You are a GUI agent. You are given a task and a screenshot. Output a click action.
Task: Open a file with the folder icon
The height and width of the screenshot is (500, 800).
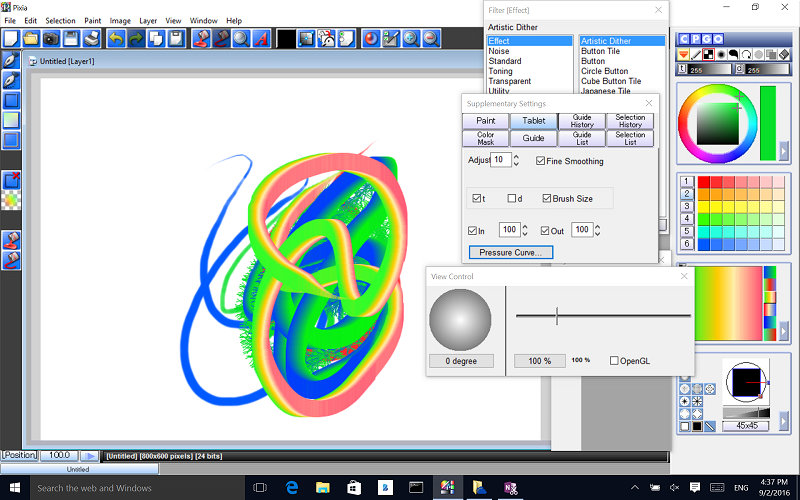[31, 39]
